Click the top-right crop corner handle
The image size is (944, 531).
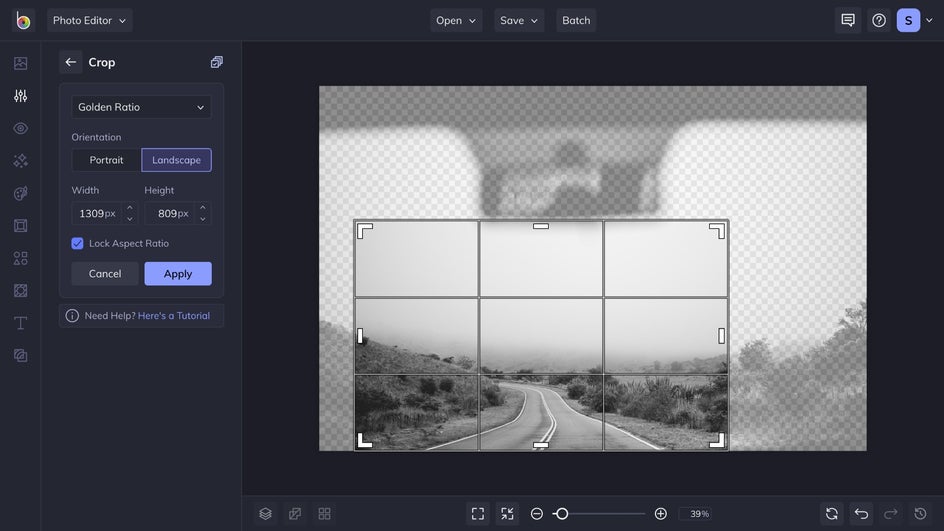pos(717,231)
